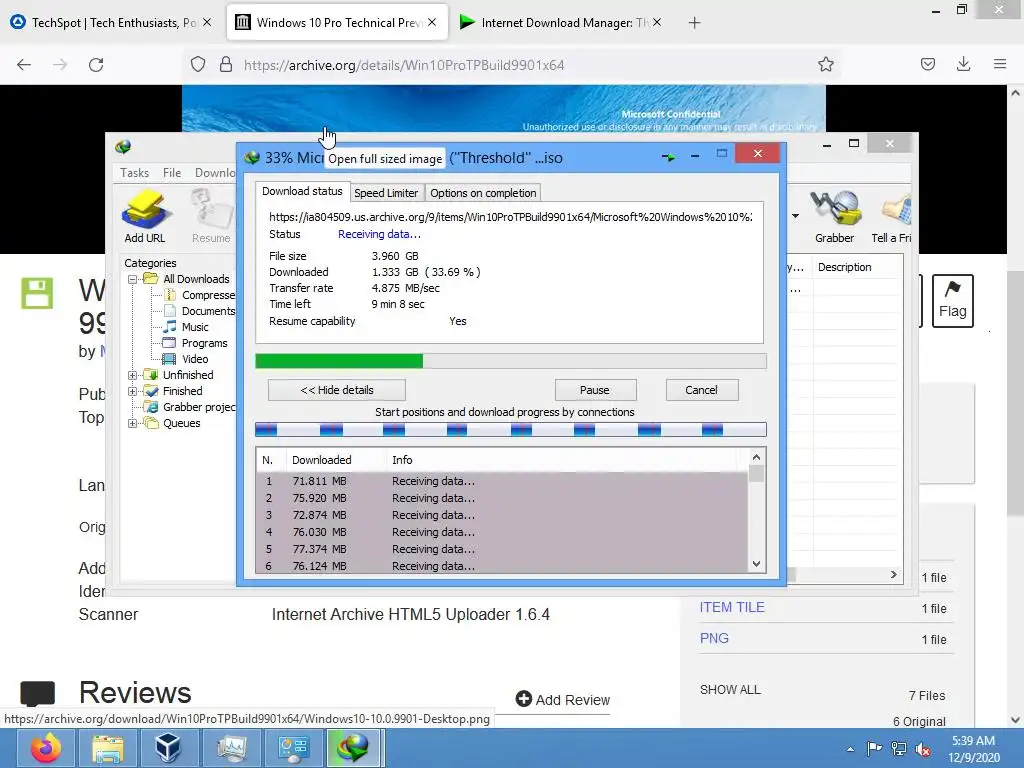This screenshot has width=1024, height=768.
Task: Open the ITEM TILE download link
Action: tap(731, 607)
